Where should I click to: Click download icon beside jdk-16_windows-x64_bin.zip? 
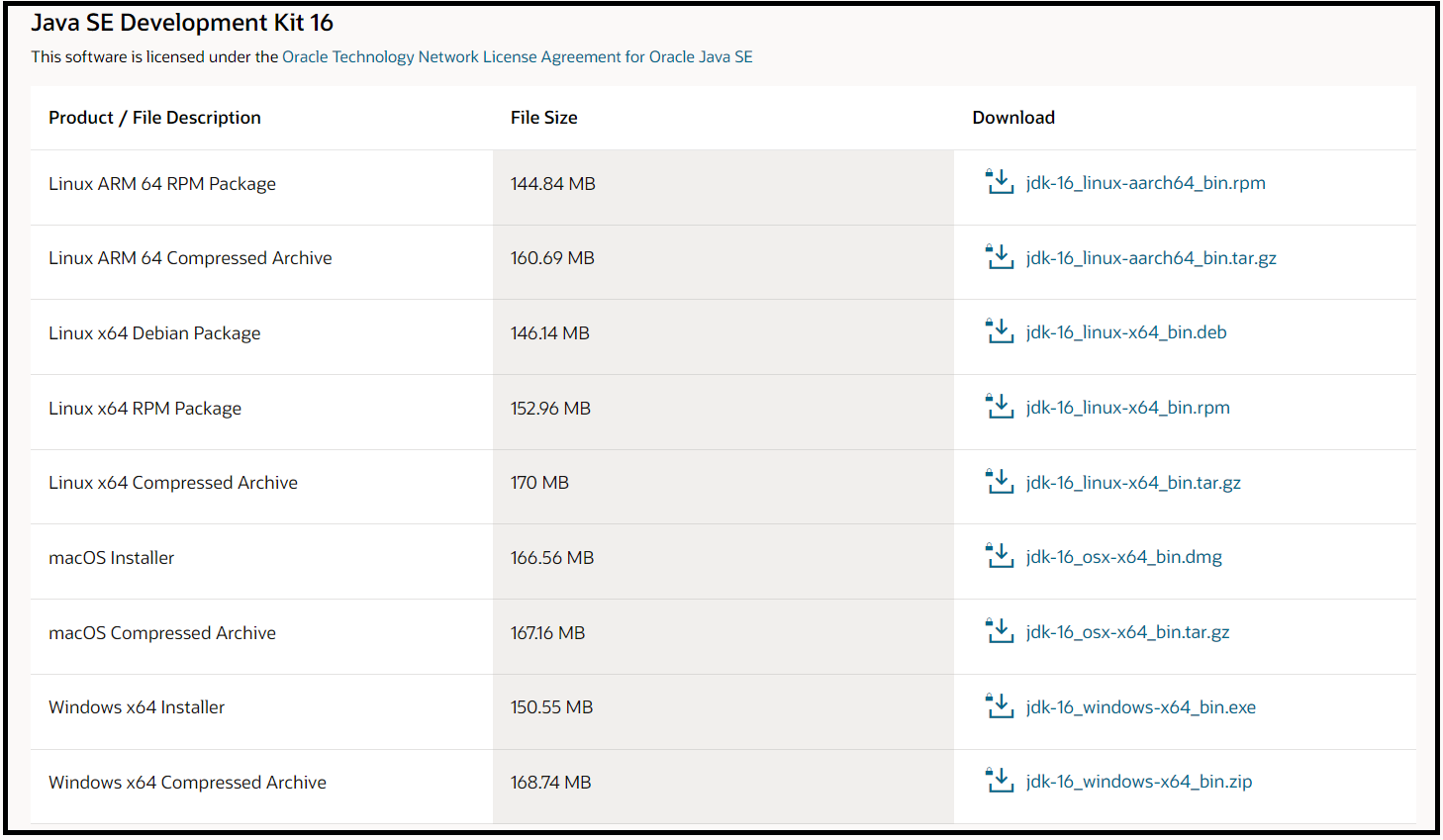[x=1000, y=781]
